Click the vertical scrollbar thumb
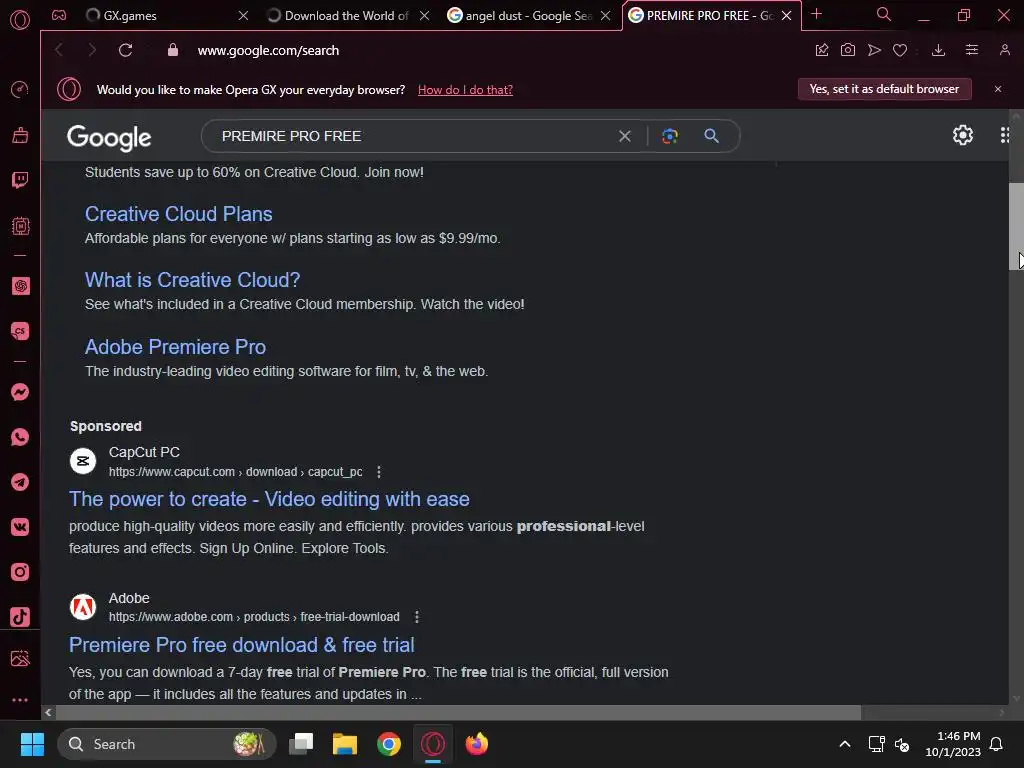Viewport: 1024px width, 768px height. pos(1016,226)
